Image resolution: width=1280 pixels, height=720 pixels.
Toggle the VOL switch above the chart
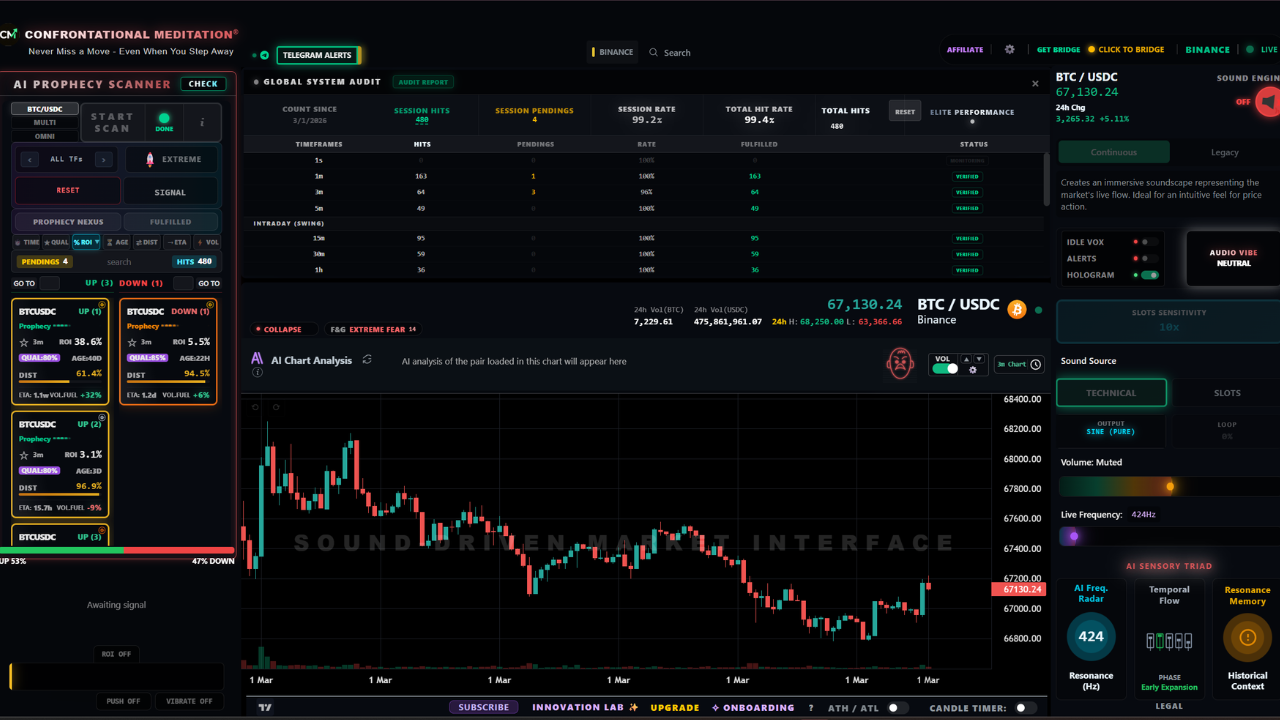[x=945, y=369]
